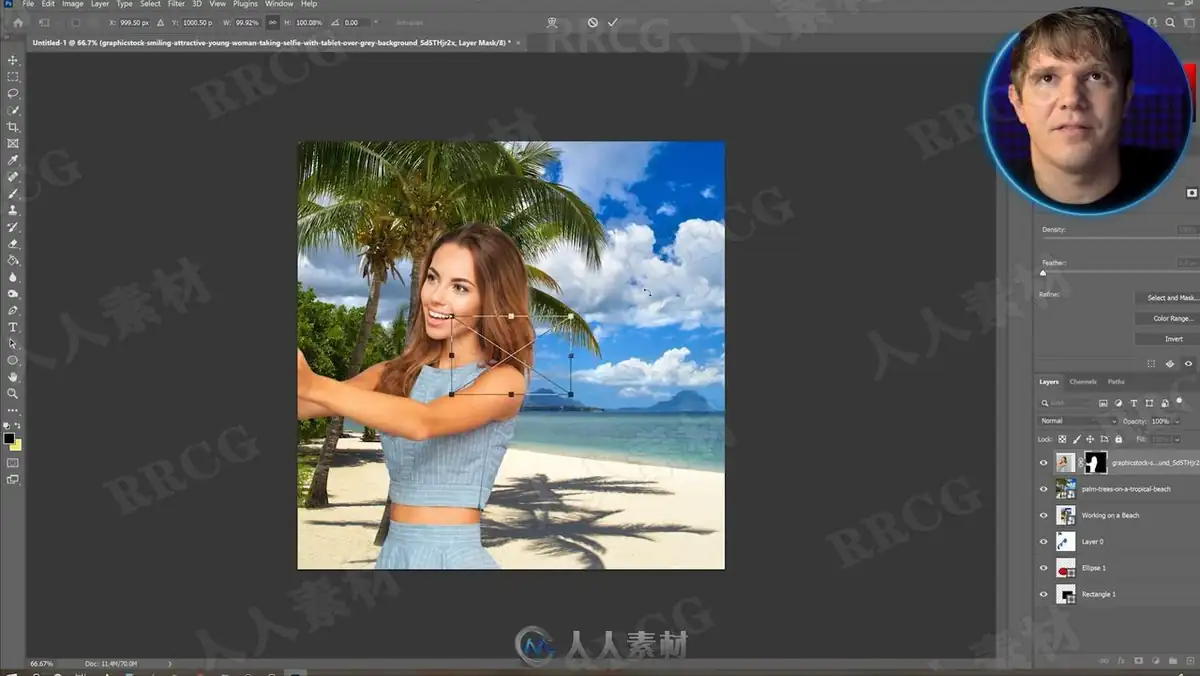Toggle the layer filter on/off switch

pos(1179,401)
